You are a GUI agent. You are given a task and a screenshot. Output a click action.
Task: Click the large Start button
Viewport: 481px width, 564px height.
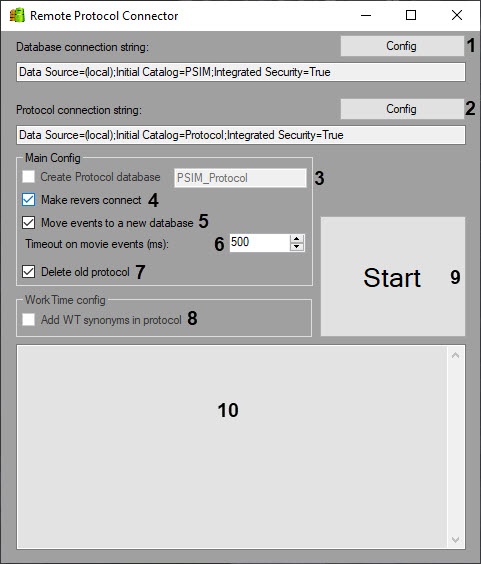coord(393,277)
